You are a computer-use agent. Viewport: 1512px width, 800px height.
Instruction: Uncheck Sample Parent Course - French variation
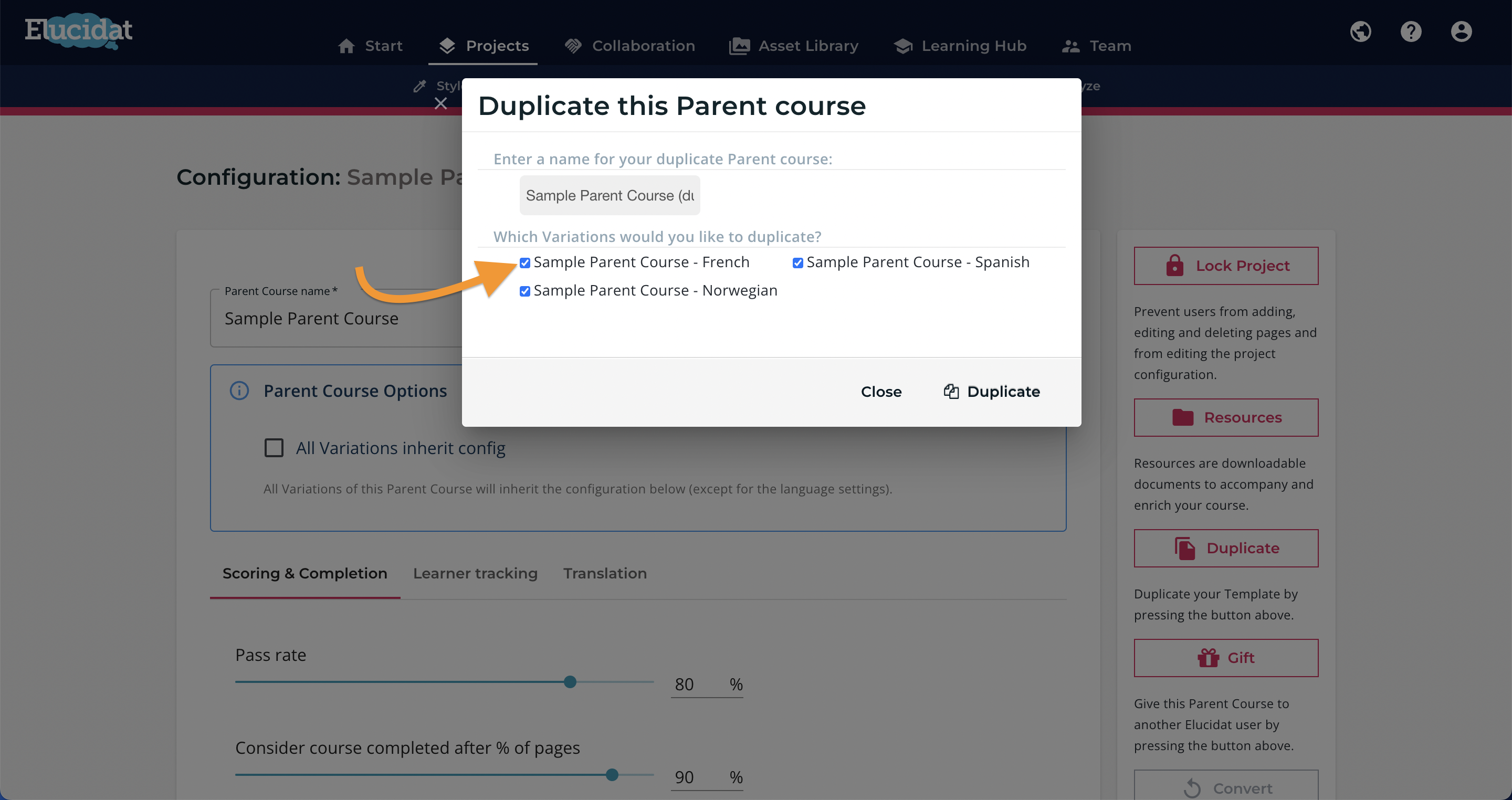(x=525, y=263)
